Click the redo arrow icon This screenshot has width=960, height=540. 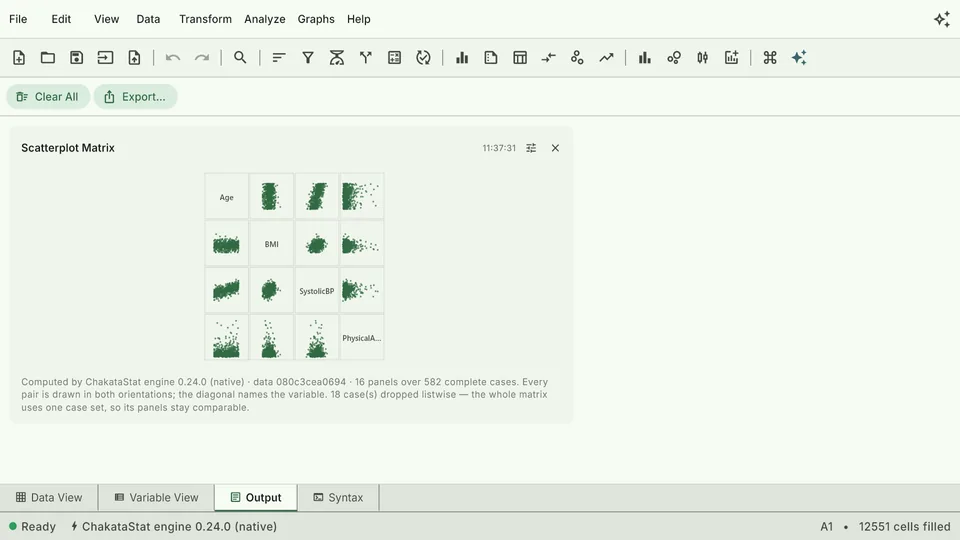(201, 58)
